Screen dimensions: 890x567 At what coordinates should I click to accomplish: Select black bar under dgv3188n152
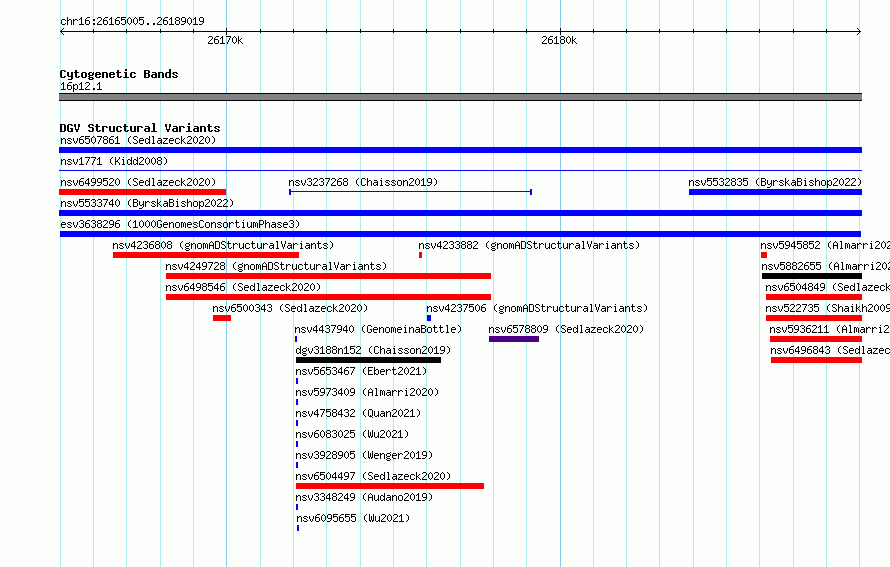click(368, 360)
